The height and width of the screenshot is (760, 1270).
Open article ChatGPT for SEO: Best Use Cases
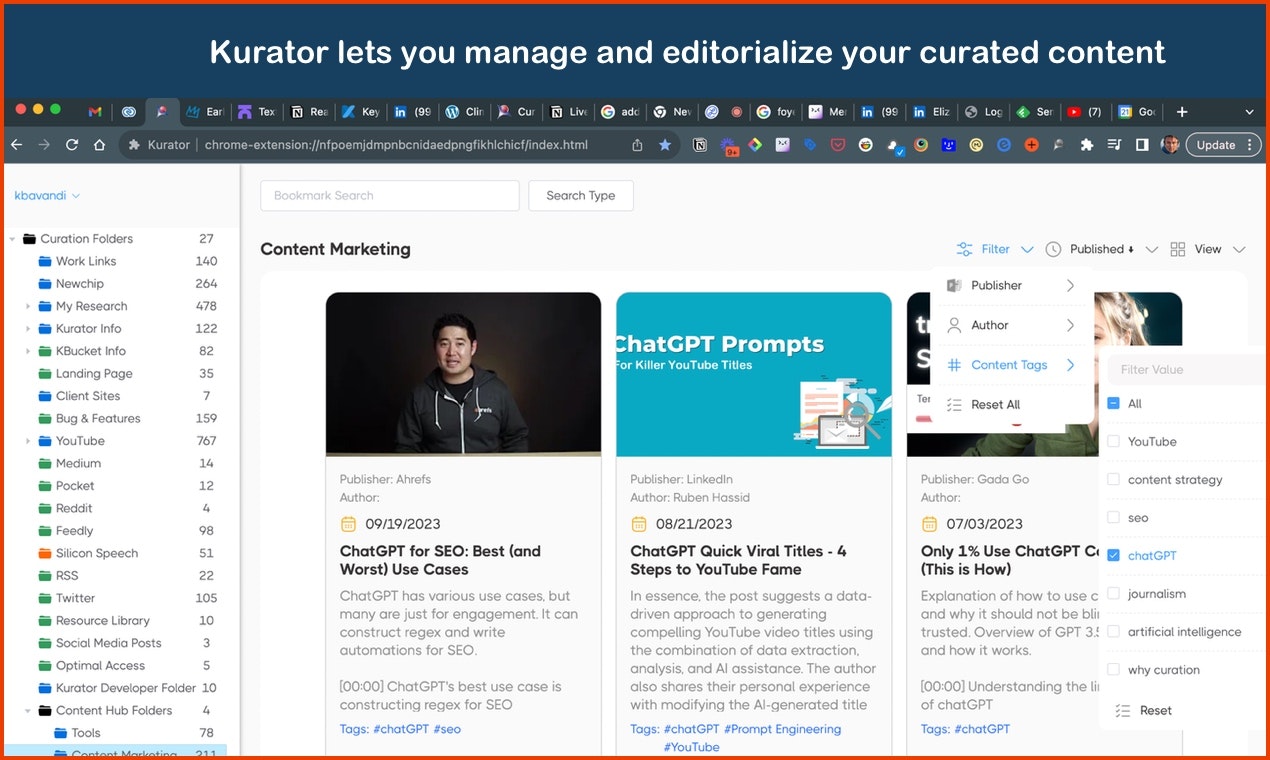tap(440, 560)
